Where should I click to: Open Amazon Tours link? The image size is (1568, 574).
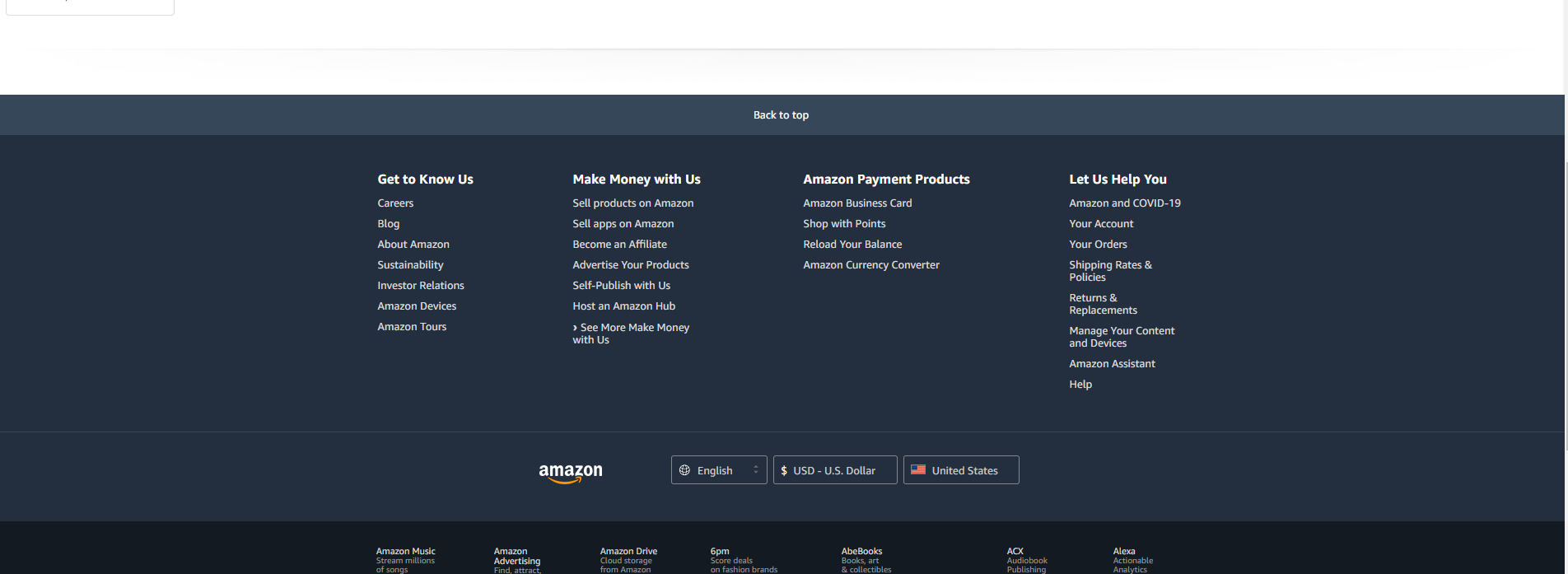click(412, 327)
